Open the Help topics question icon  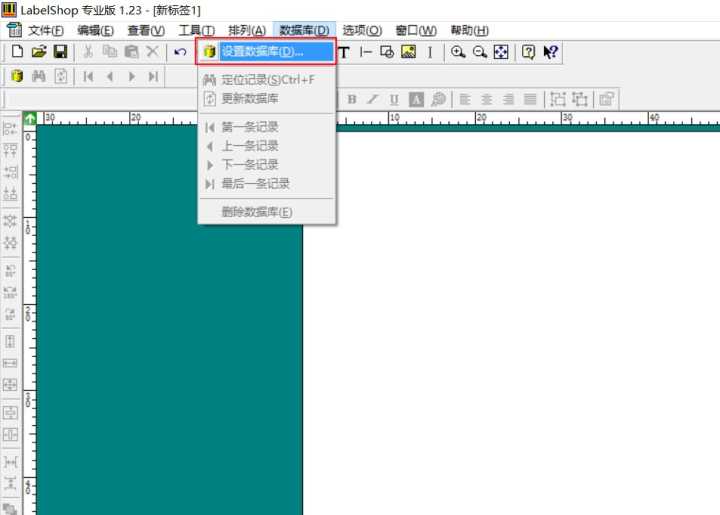coord(529,52)
